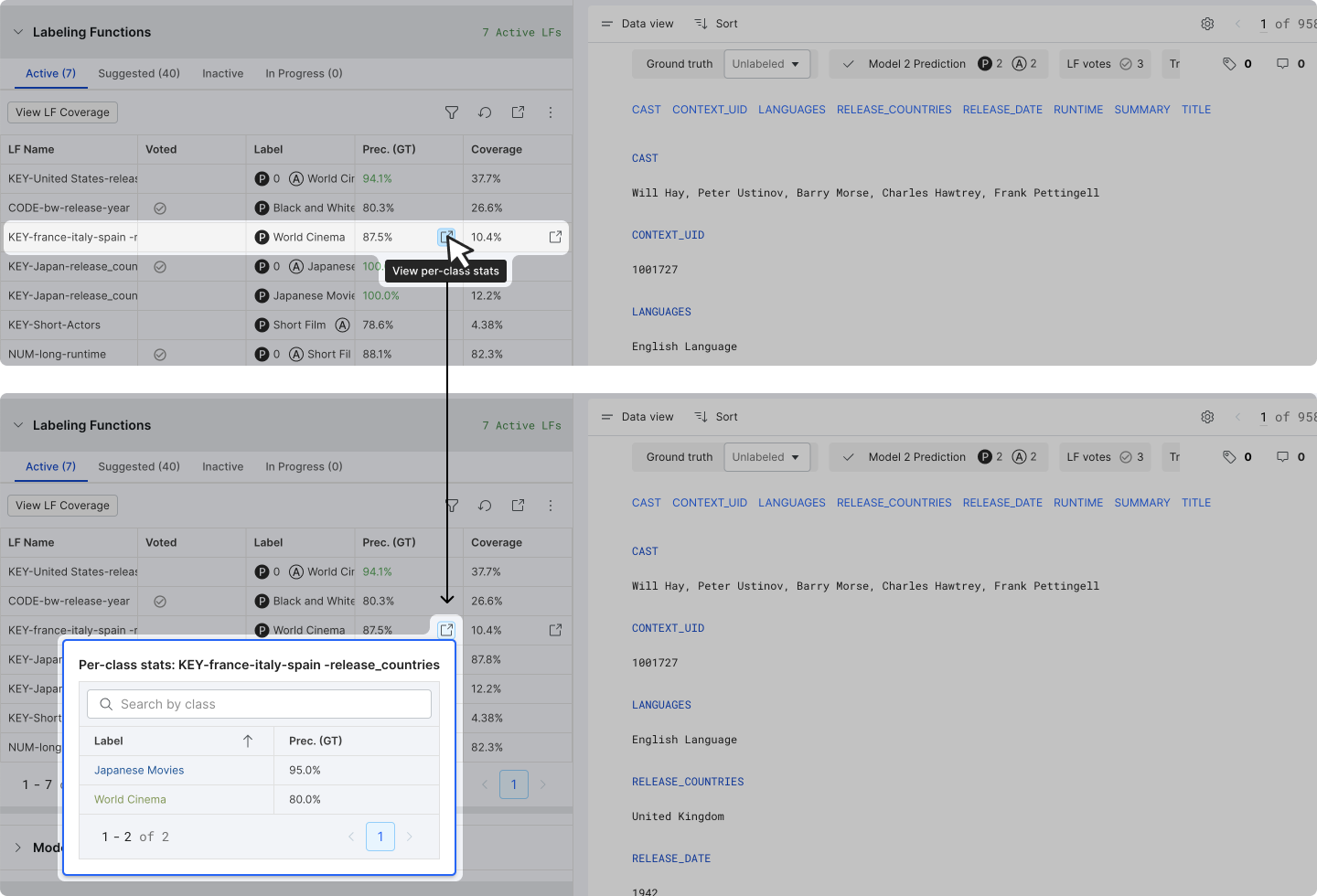Toggle voted check for upper NUM-long-runtime row
Viewport: 1317px width, 896px height.
(x=160, y=355)
